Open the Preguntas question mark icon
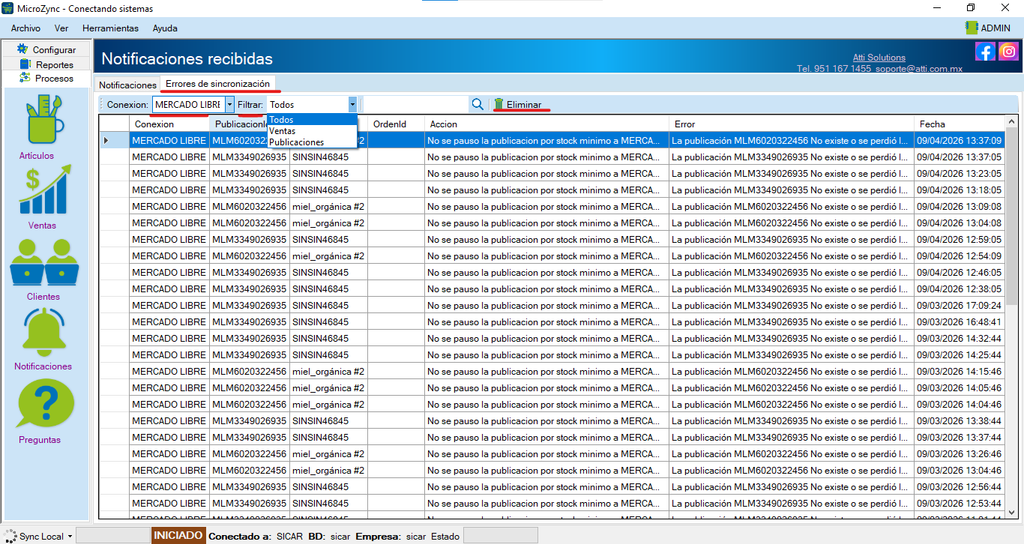The image size is (1024, 544). click(44, 404)
